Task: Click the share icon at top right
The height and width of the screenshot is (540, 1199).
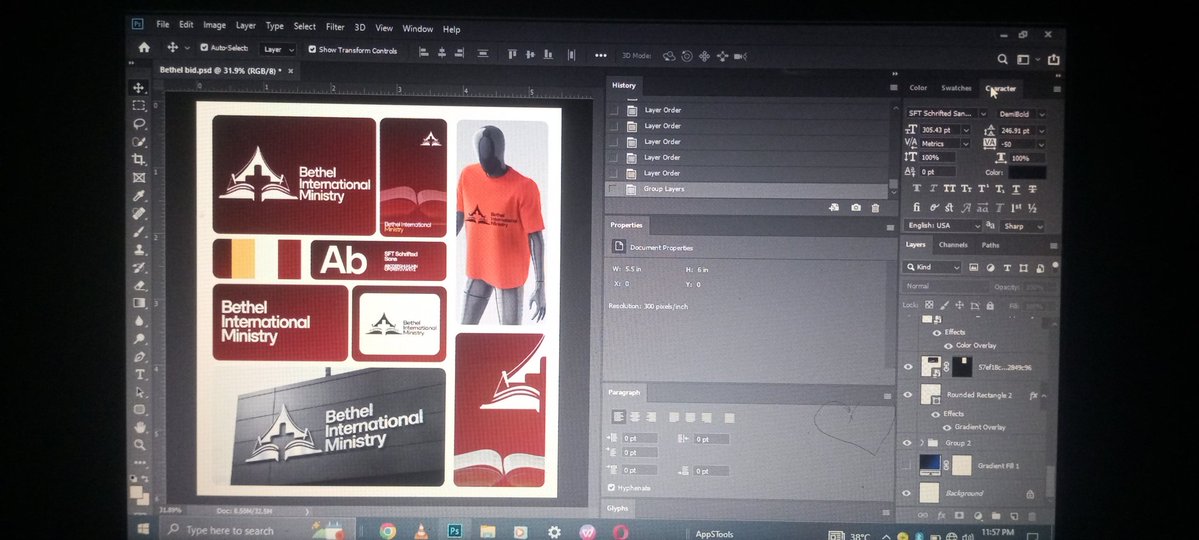Action: pos(1054,60)
